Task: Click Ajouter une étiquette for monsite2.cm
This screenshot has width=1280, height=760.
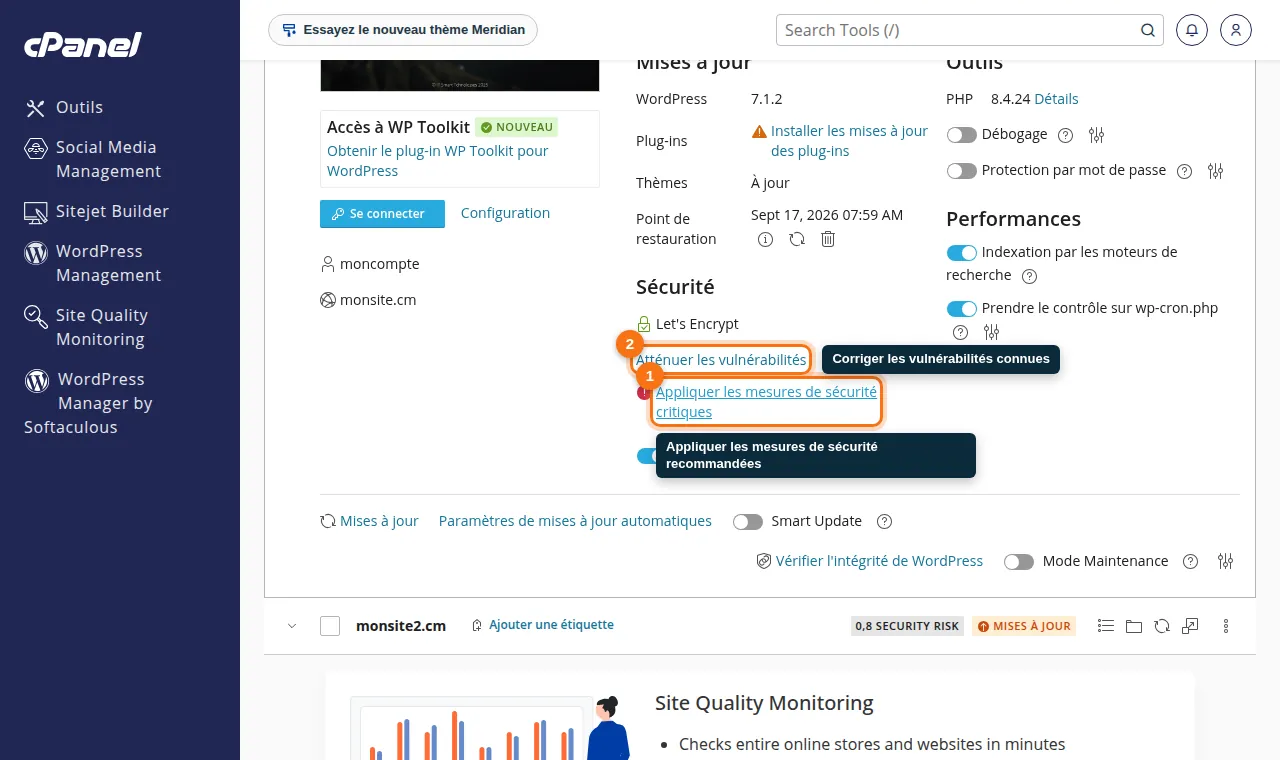Action: coord(551,625)
